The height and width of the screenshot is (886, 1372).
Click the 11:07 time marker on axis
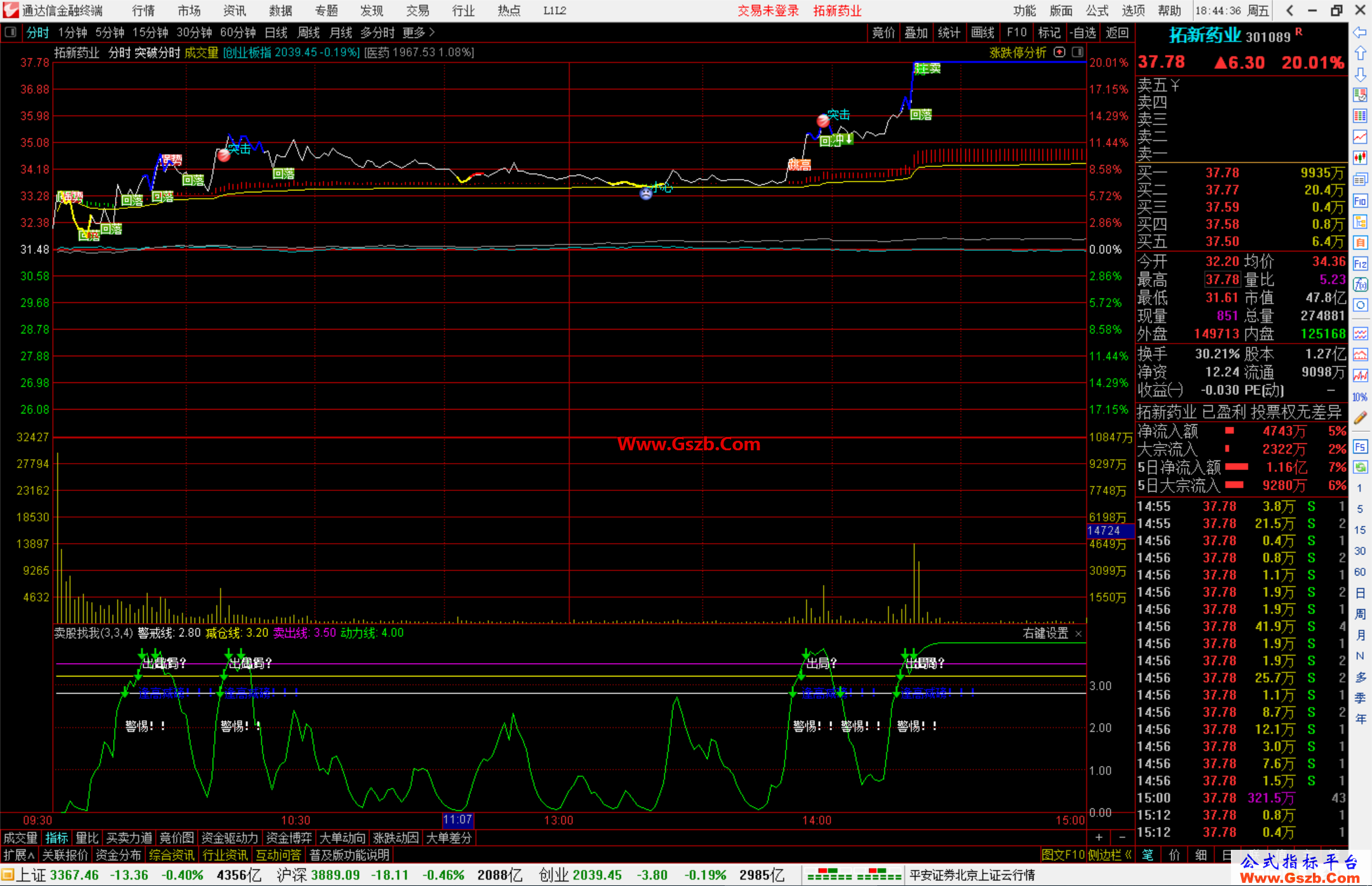tap(457, 820)
